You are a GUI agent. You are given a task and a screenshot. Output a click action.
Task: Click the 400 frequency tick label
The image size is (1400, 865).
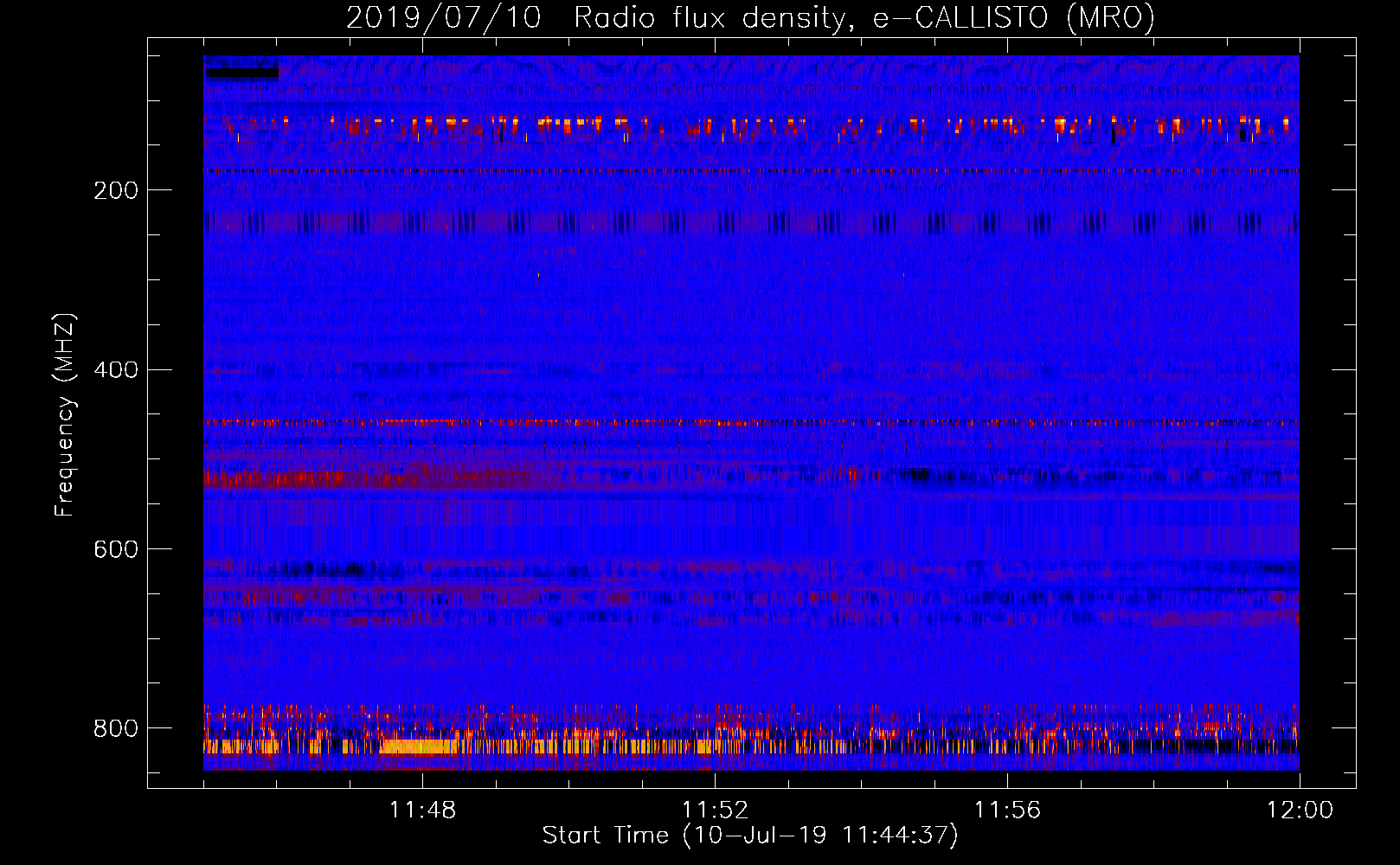[x=116, y=370]
